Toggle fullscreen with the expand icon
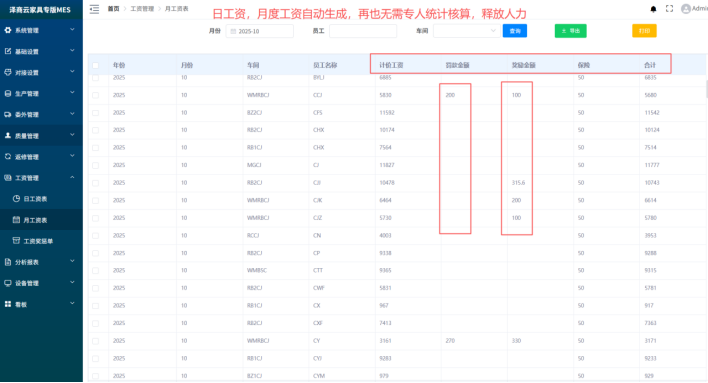 [670, 9]
